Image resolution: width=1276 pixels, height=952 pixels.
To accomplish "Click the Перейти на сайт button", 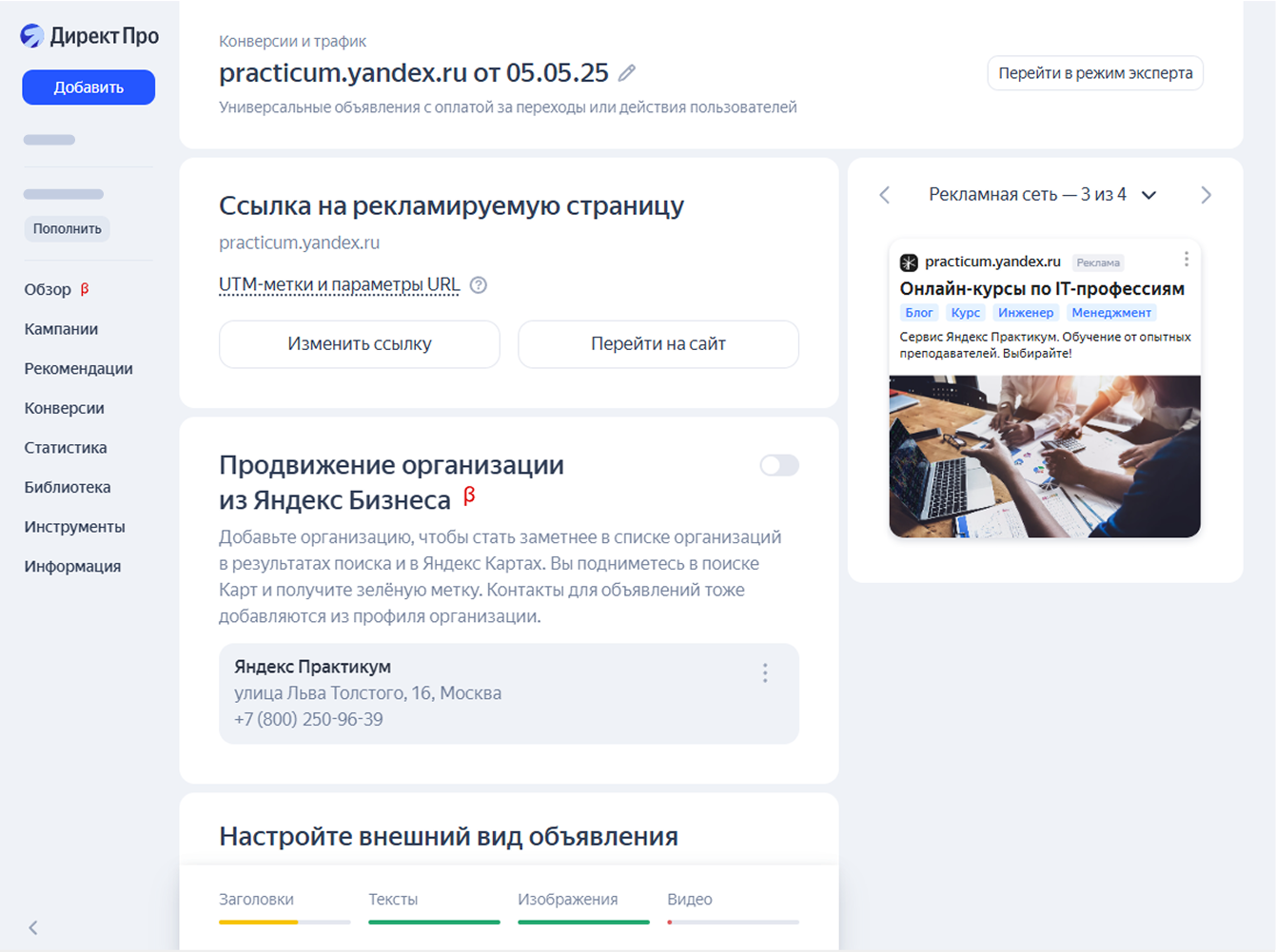I will pos(658,344).
